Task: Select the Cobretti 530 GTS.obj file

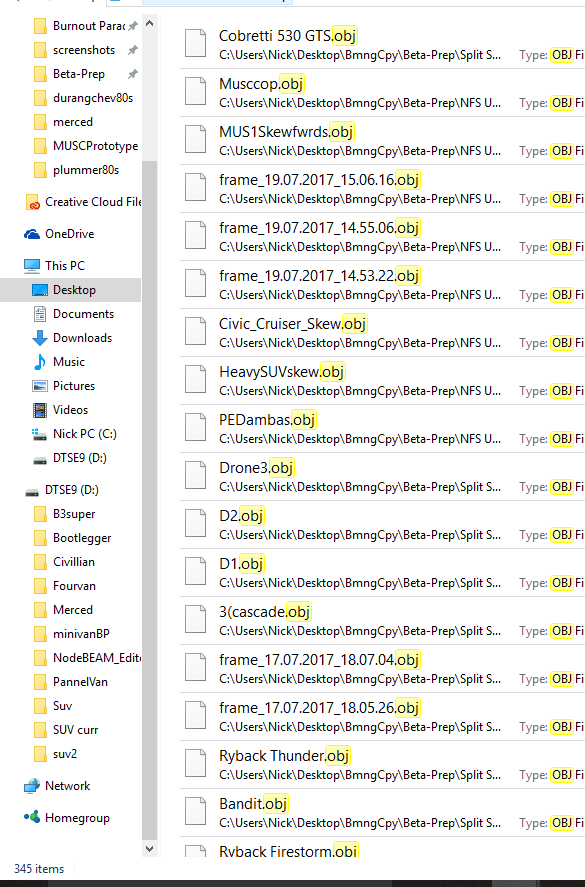Action: point(382,45)
